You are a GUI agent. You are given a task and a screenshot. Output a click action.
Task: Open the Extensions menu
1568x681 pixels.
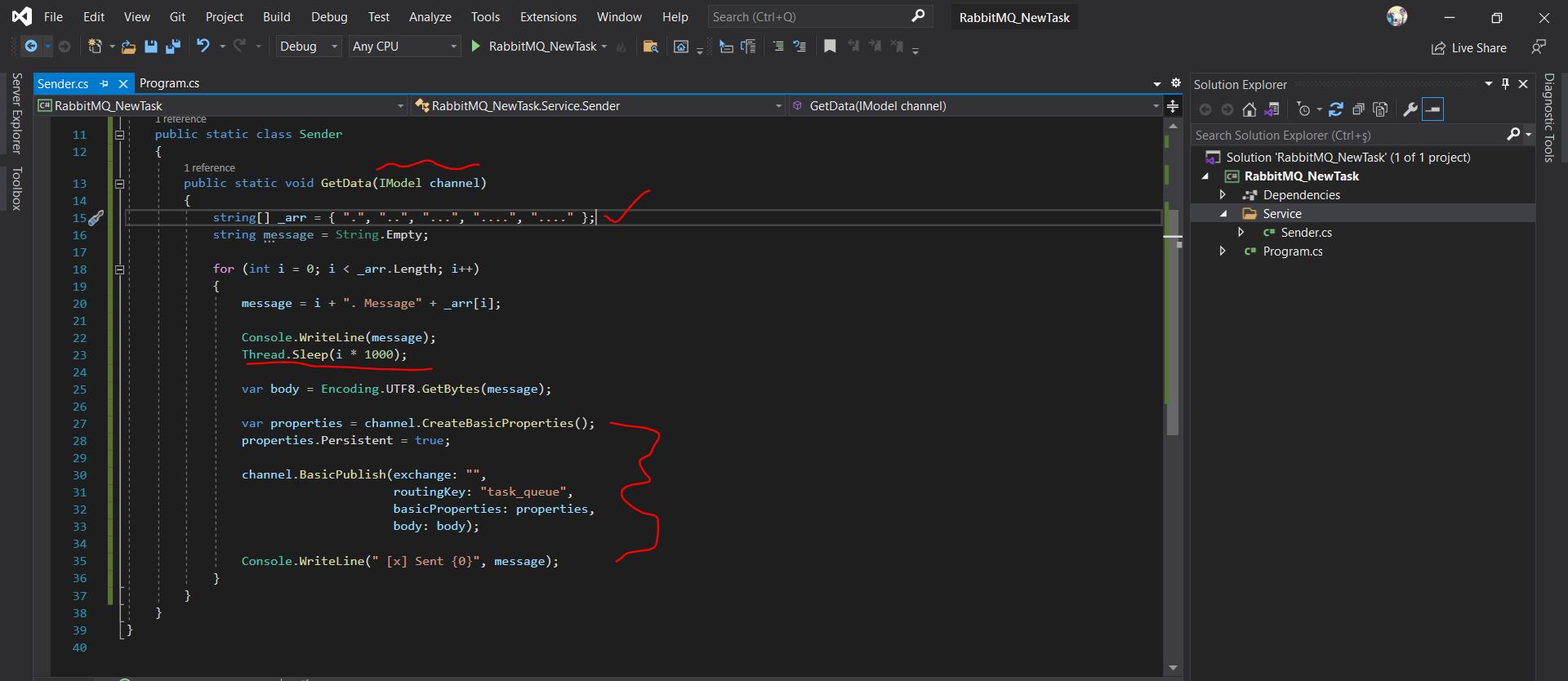click(x=548, y=17)
